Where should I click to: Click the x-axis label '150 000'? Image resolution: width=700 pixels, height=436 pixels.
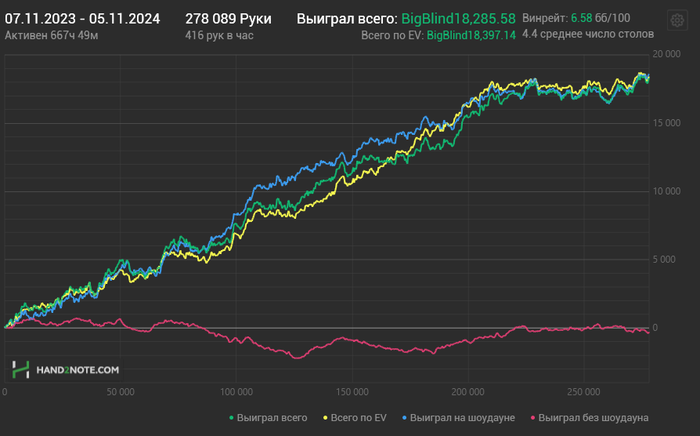(x=352, y=392)
